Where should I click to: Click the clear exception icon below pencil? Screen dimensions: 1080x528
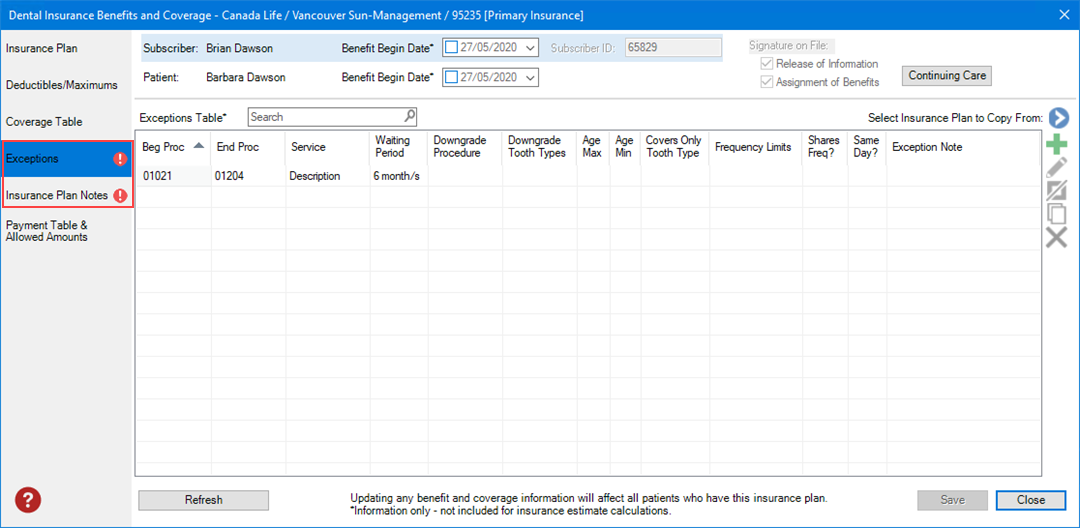(1057, 191)
